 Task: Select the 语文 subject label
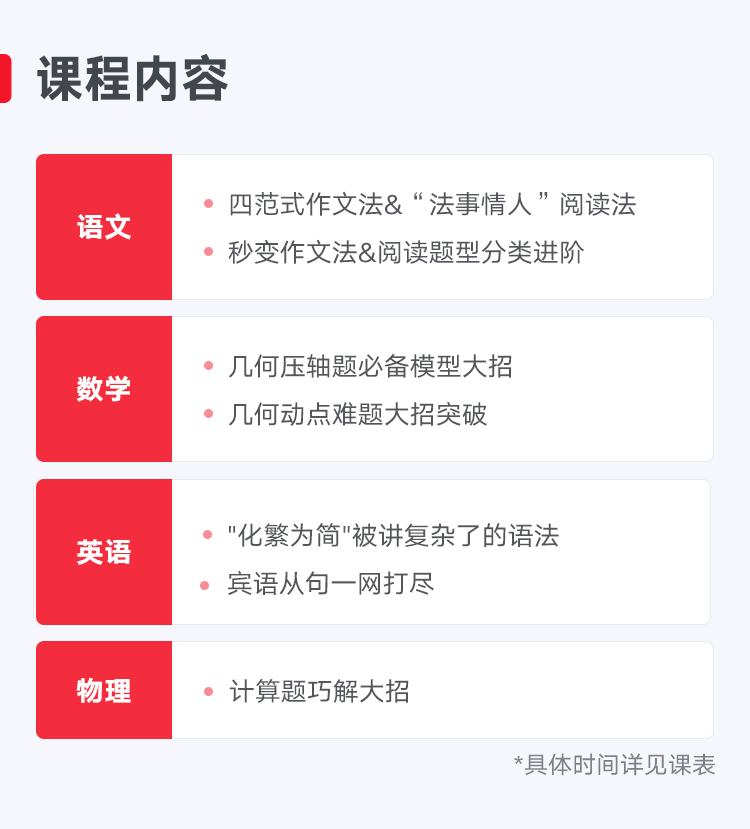[104, 227]
